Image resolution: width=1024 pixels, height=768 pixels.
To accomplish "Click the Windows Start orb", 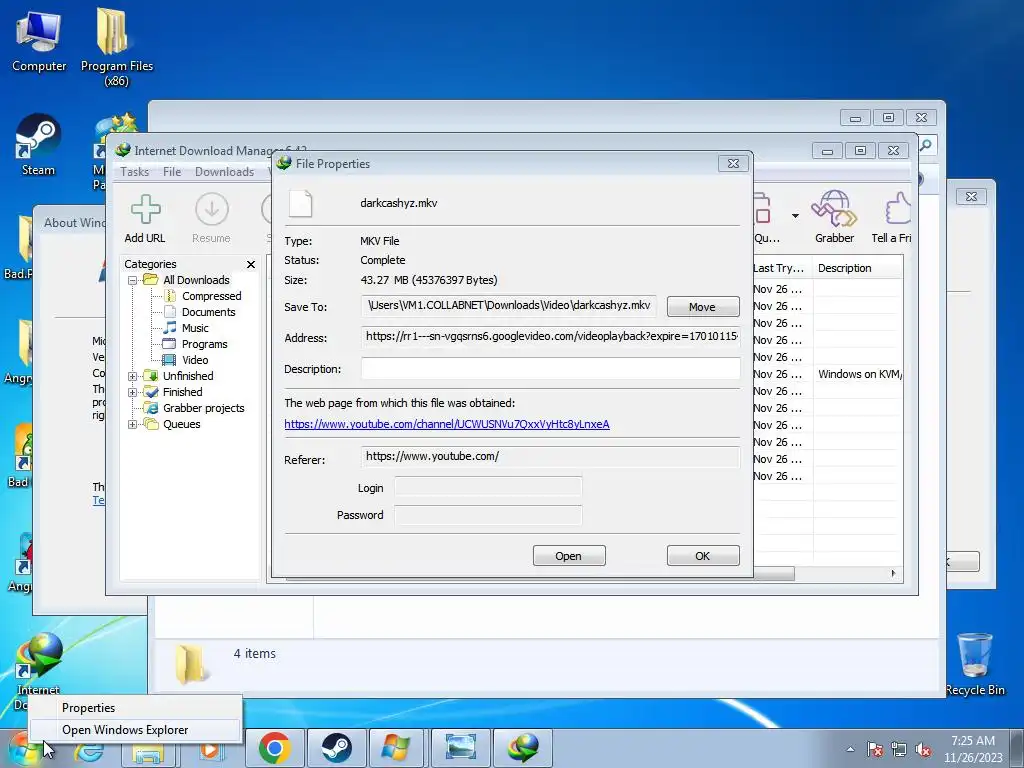I will (x=25, y=748).
